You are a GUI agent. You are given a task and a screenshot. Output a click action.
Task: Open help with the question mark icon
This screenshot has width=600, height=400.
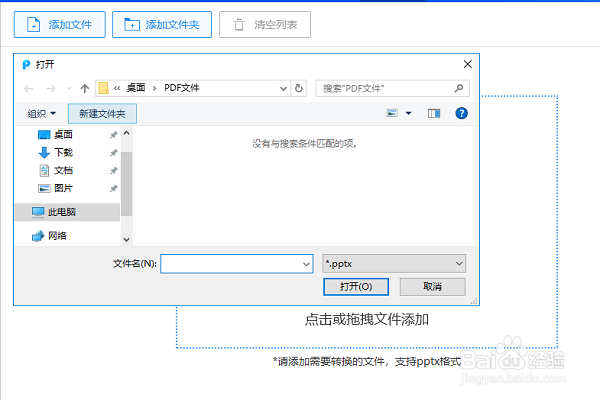(x=461, y=113)
